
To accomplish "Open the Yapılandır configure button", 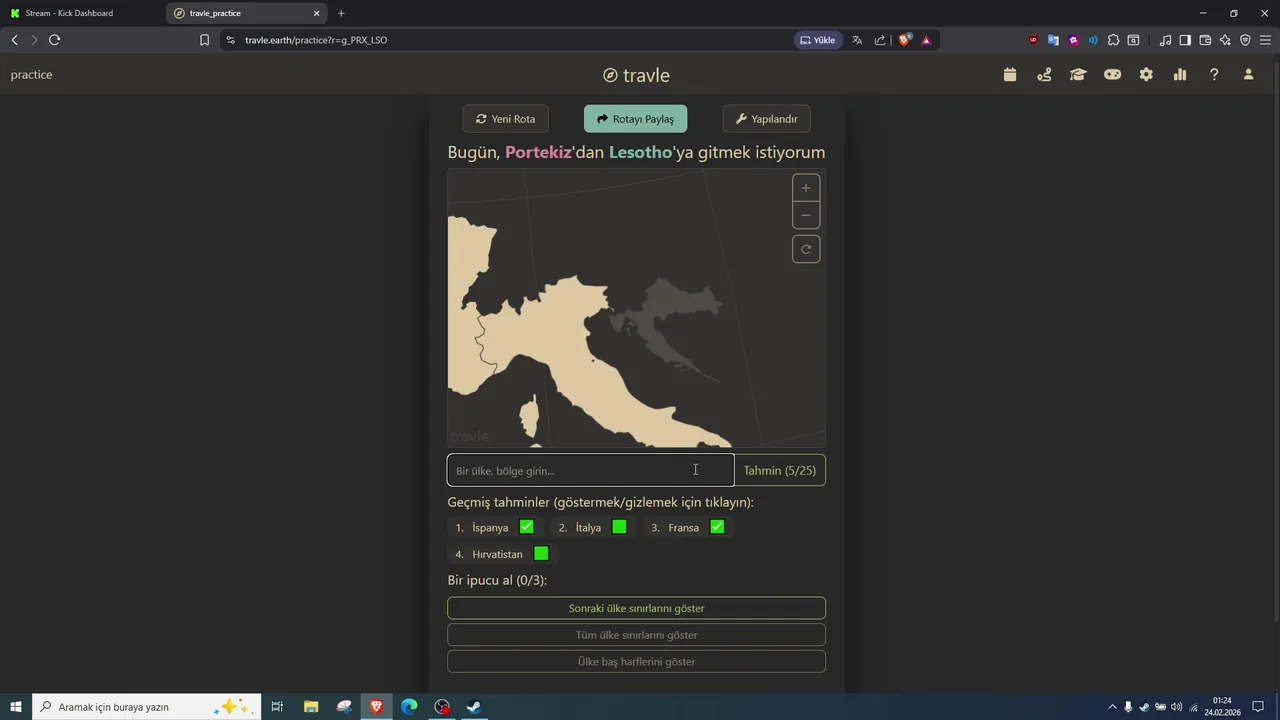I will click(x=767, y=119).
